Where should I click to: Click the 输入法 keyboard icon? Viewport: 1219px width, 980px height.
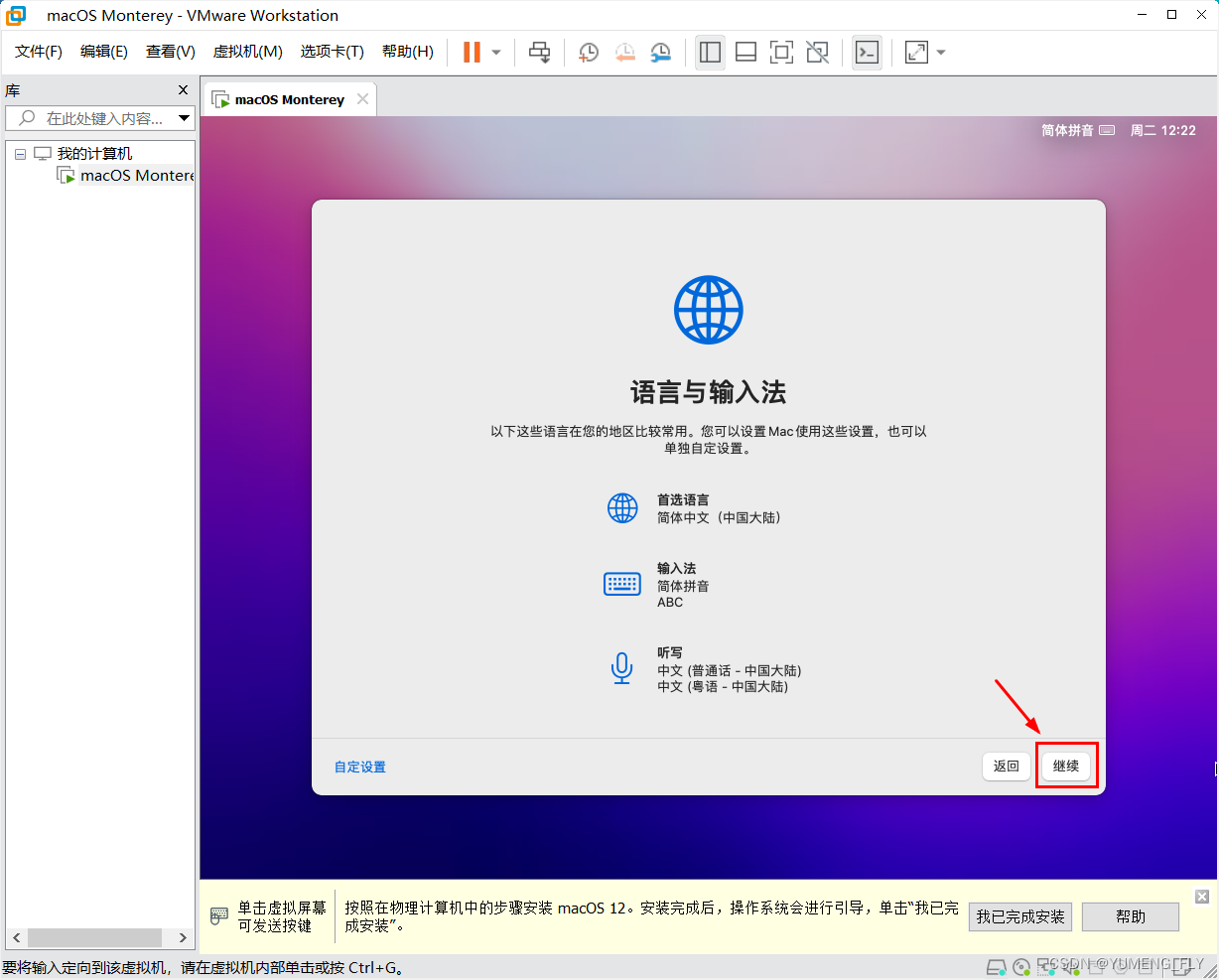click(x=622, y=584)
